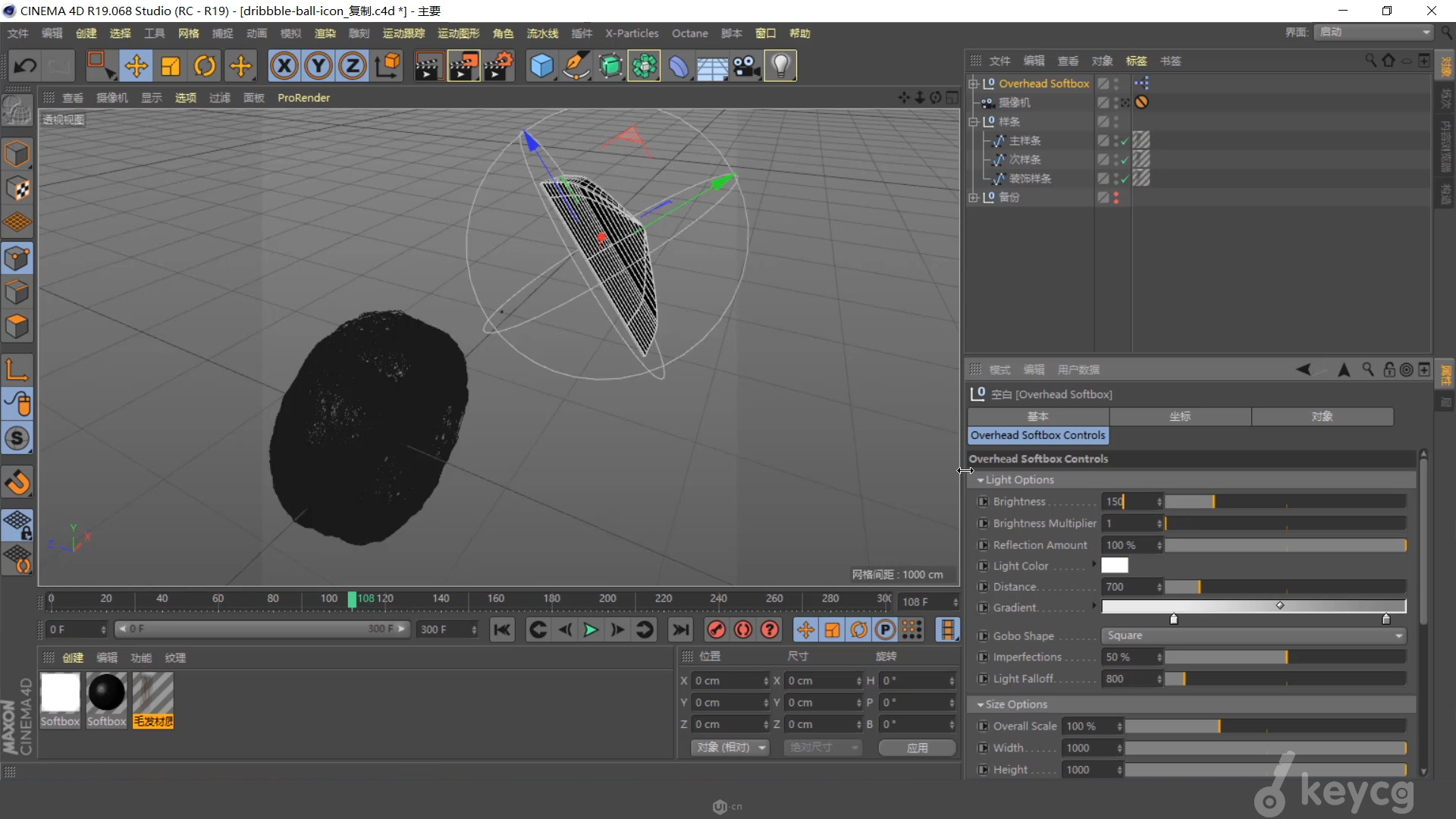Open the Gobo Shape dropdown
The image size is (1456, 819).
tap(1254, 635)
